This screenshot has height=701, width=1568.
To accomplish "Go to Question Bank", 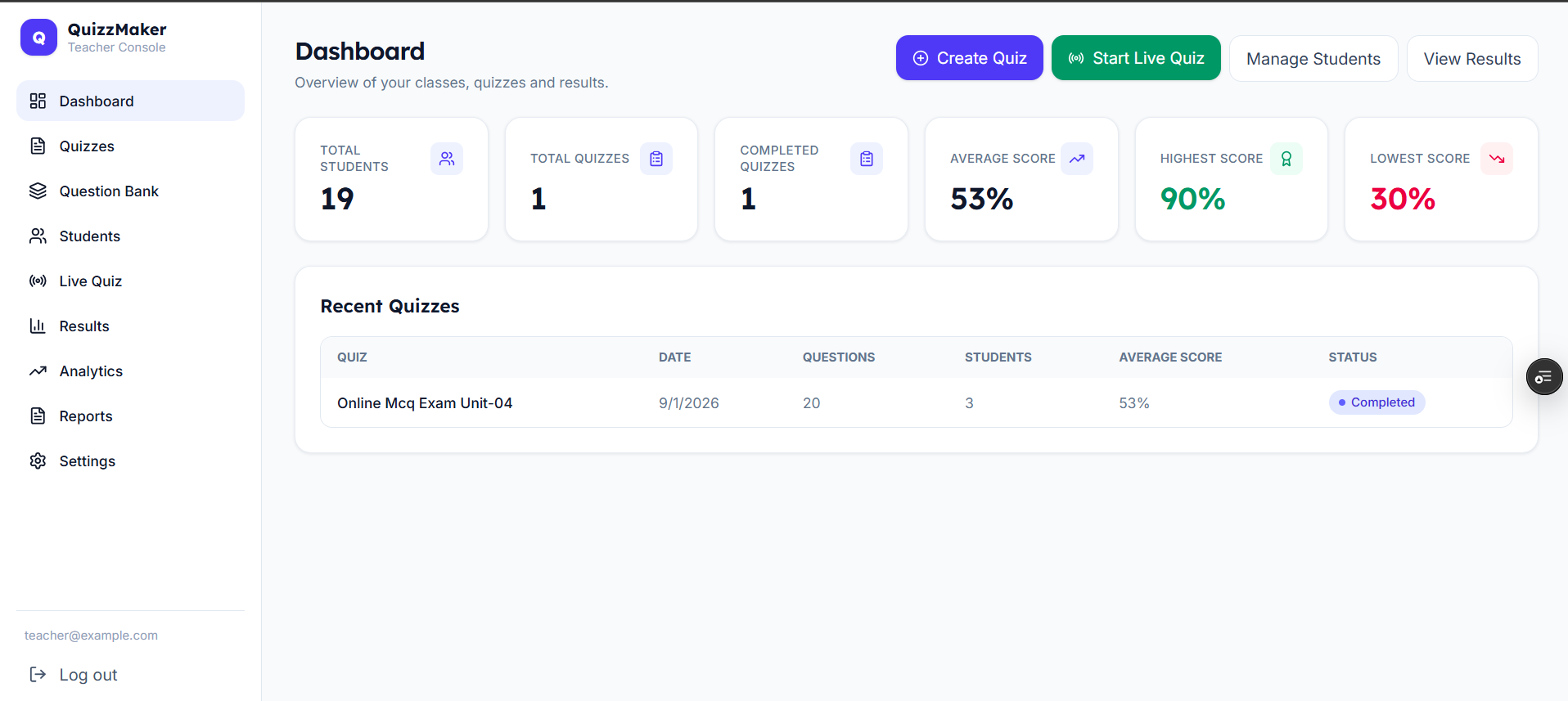I will (x=130, y=191).
